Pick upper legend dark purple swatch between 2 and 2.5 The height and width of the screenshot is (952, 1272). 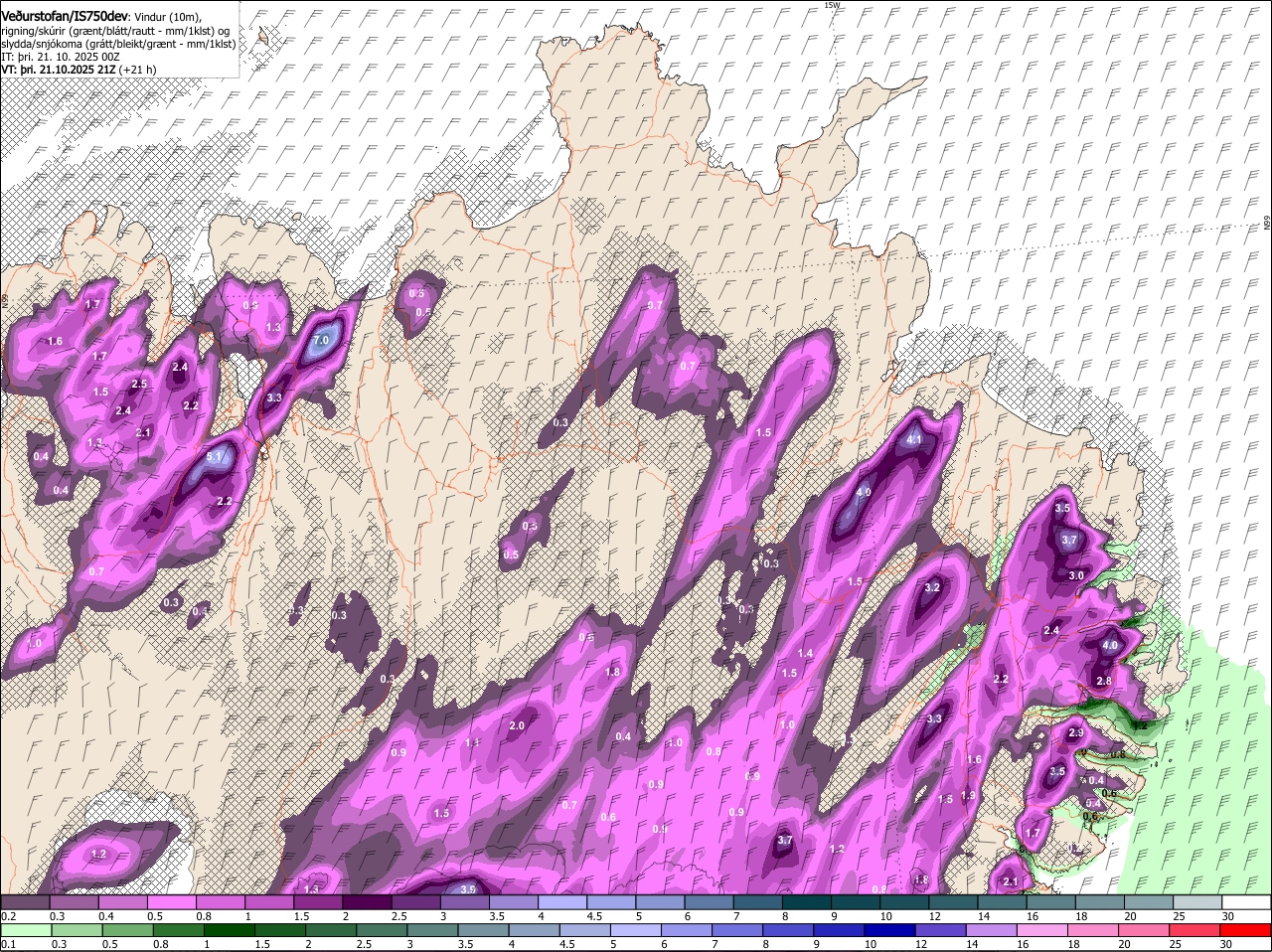pyautogui.click(x=367, y=901)
